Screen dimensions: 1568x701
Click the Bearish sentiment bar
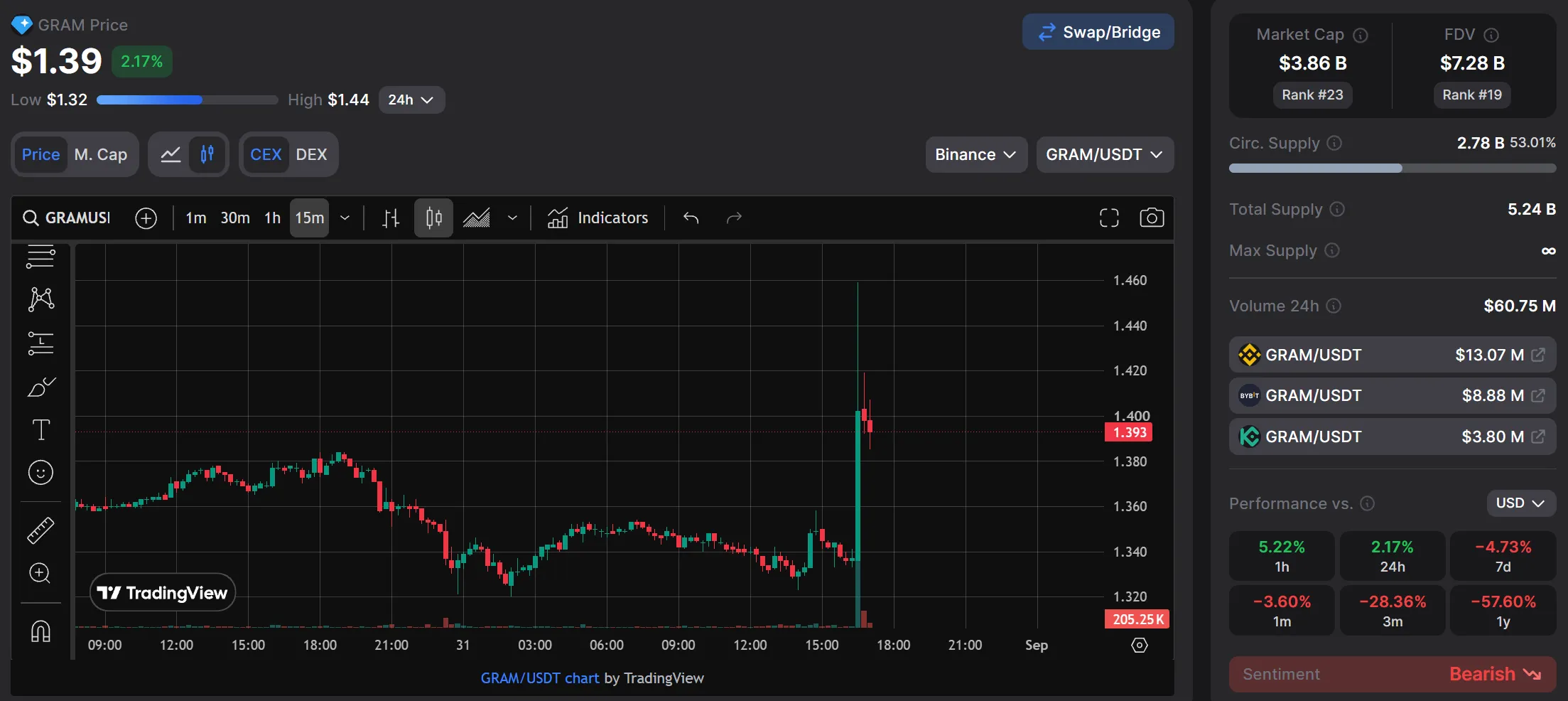pos(1393,674)
